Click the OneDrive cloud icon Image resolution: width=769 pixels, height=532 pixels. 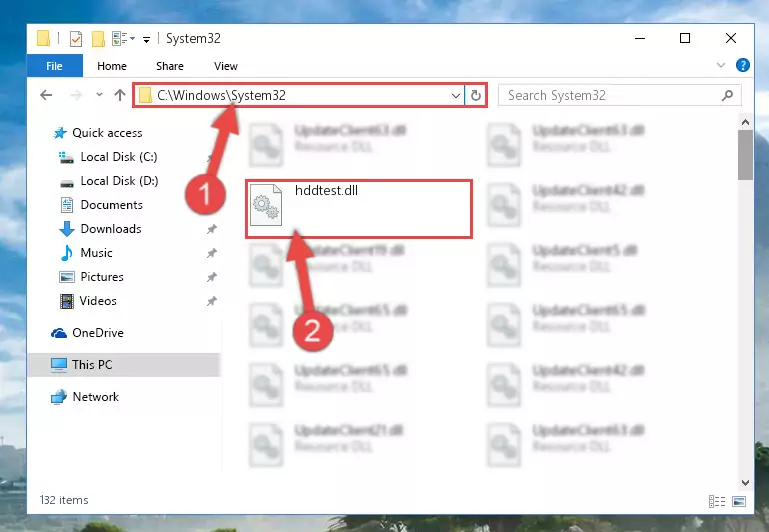coord(59,333)
